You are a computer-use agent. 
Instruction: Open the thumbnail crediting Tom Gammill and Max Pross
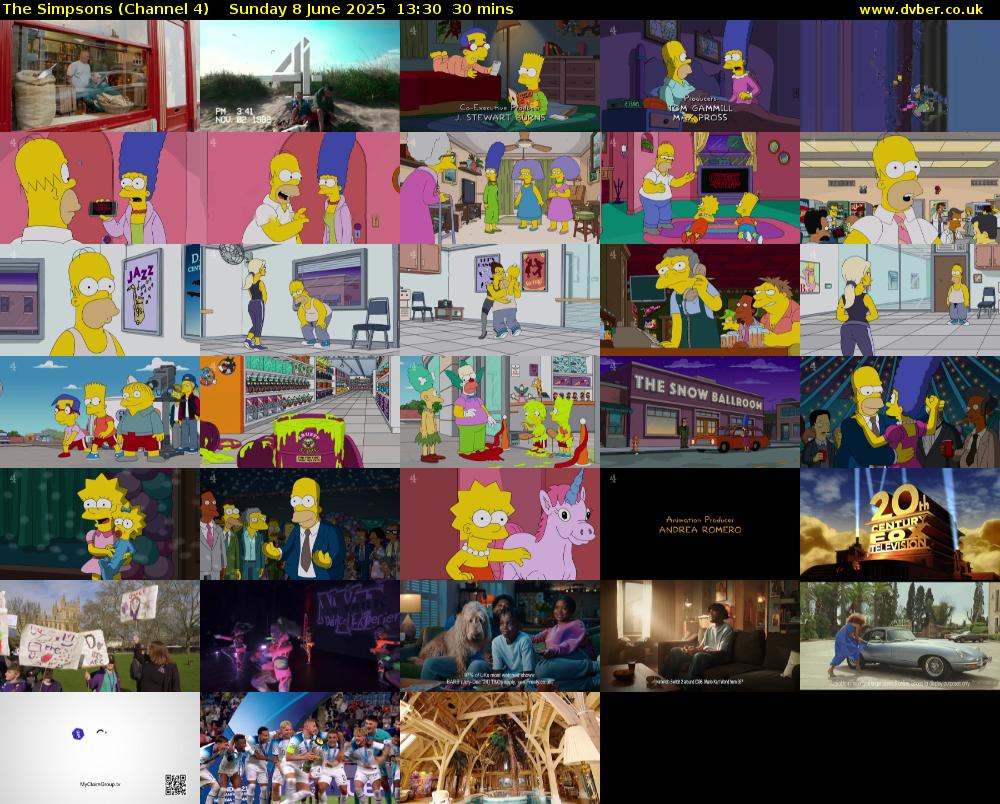pos(700,76)
